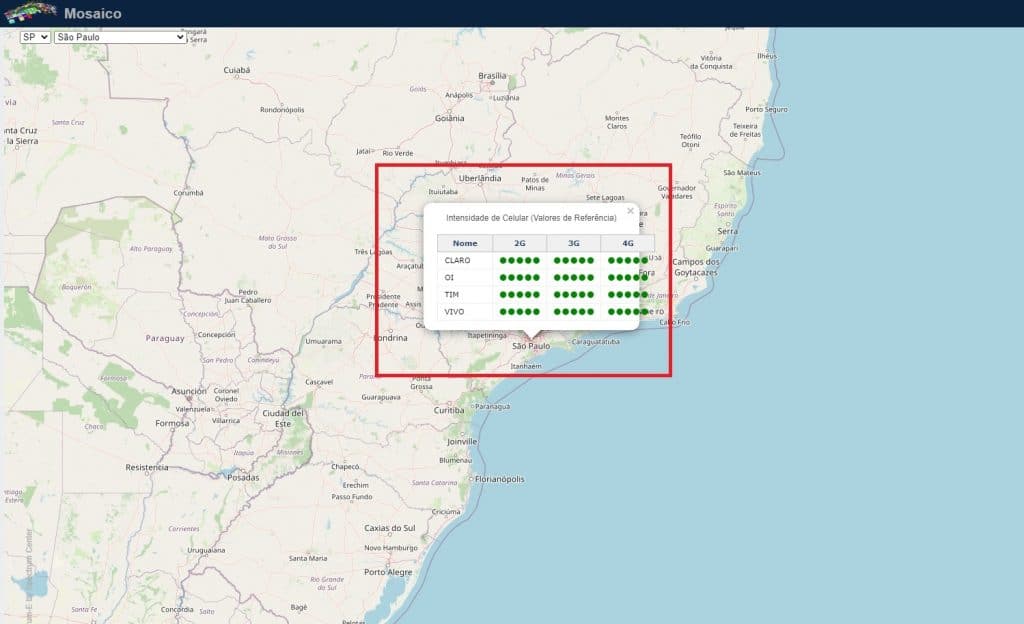Viewport: 1024px width, 624px height.
Task: Click Rondonópolis on the map
Action: [x=282, y=110]
